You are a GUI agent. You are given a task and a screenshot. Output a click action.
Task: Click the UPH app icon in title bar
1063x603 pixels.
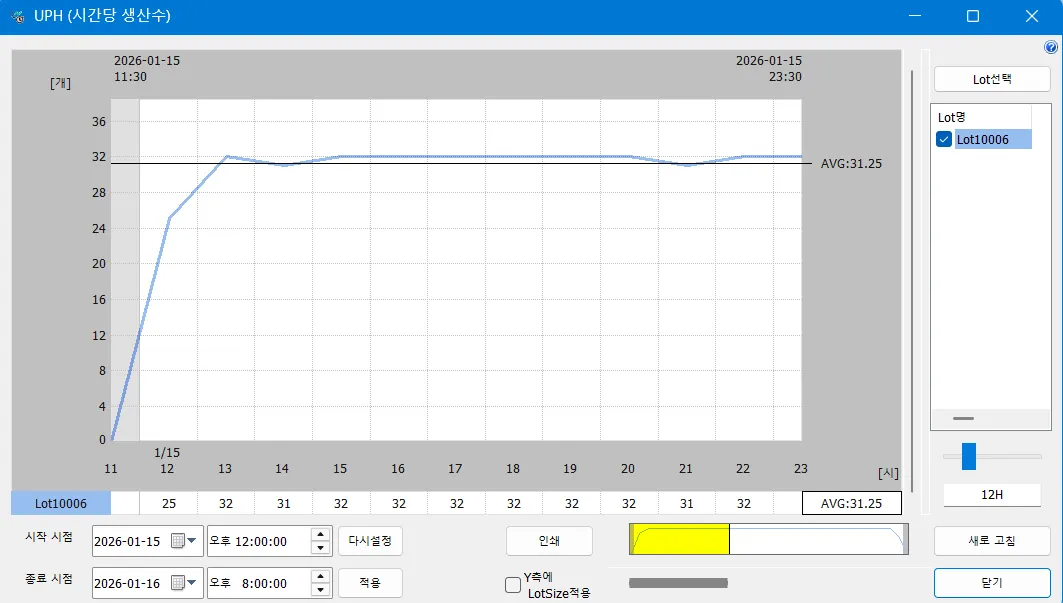pyautogui.click(x=18, y=16)
